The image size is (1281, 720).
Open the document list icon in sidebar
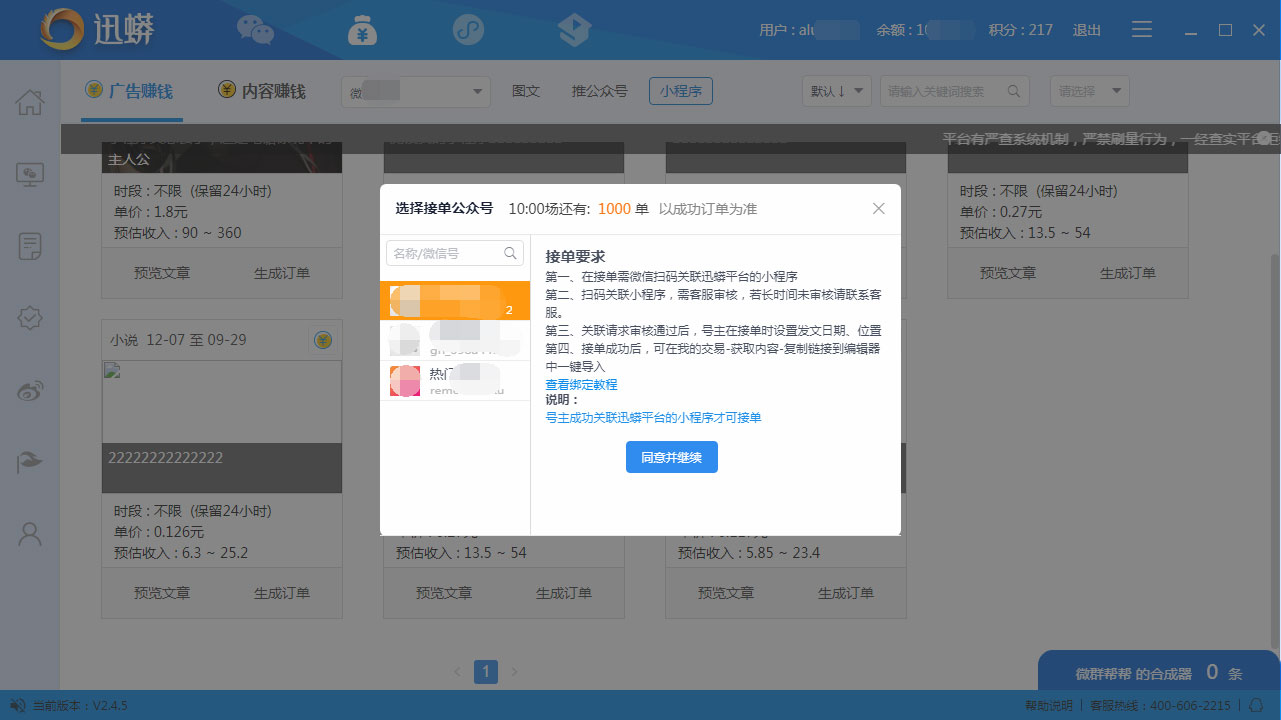[x=30, y=246]
